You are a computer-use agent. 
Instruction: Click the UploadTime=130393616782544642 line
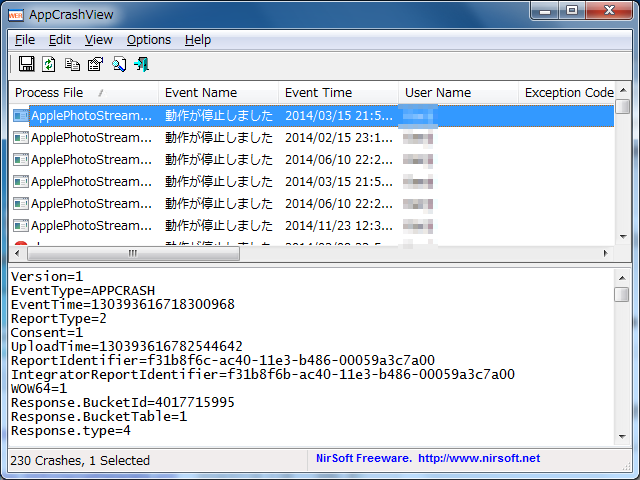pyautogui.click(x=127, y=347)
